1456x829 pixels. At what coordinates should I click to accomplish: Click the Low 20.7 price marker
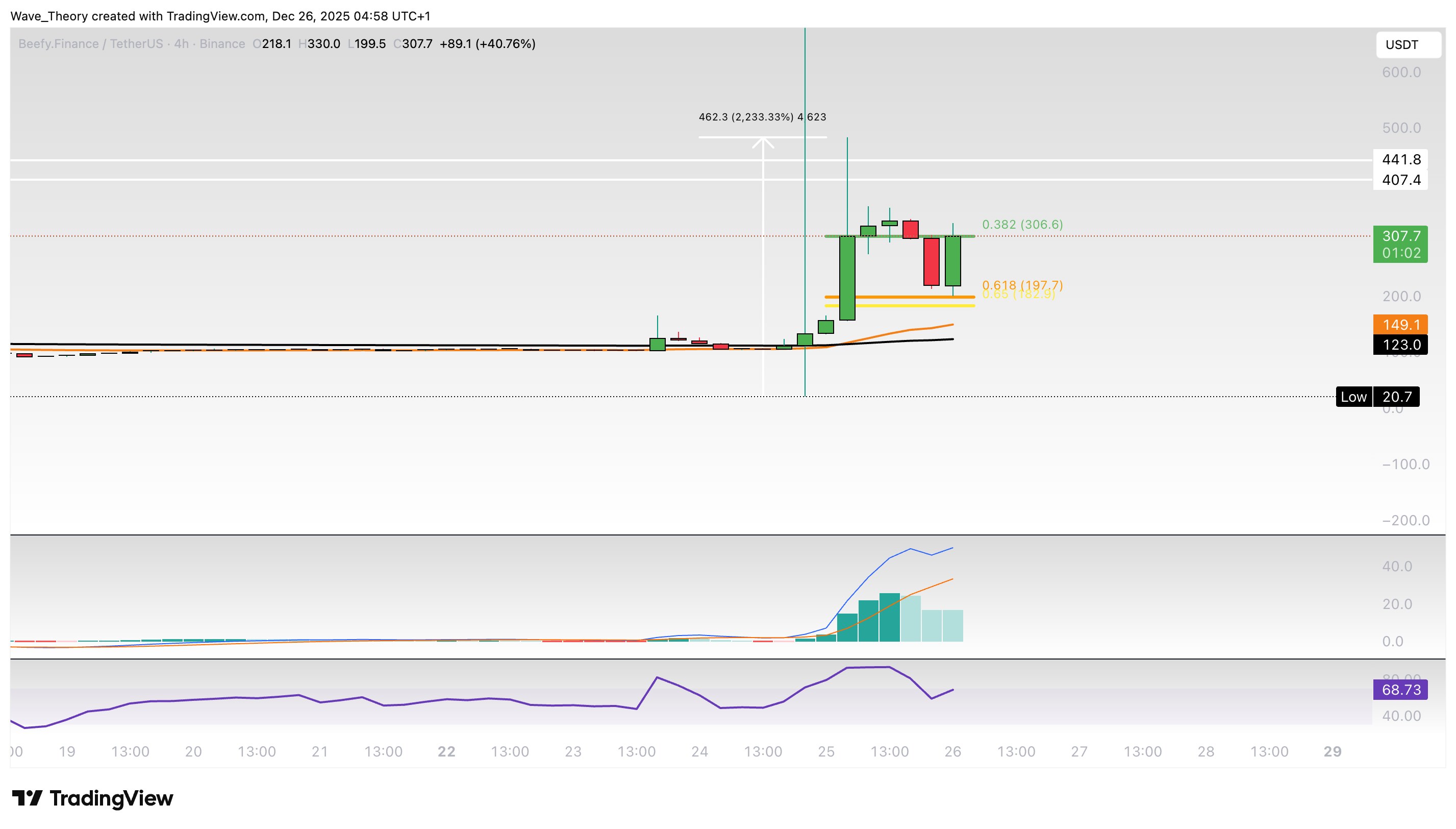(1377, 397)
